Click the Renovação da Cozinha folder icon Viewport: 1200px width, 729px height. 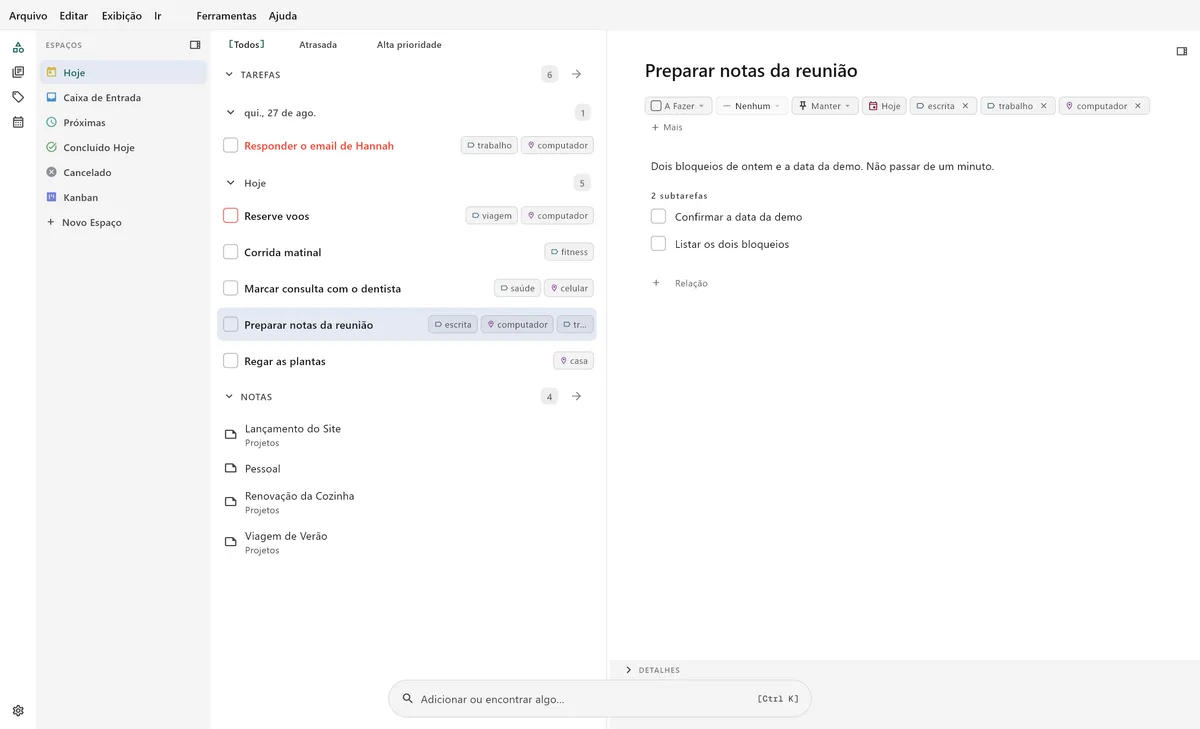230,502
